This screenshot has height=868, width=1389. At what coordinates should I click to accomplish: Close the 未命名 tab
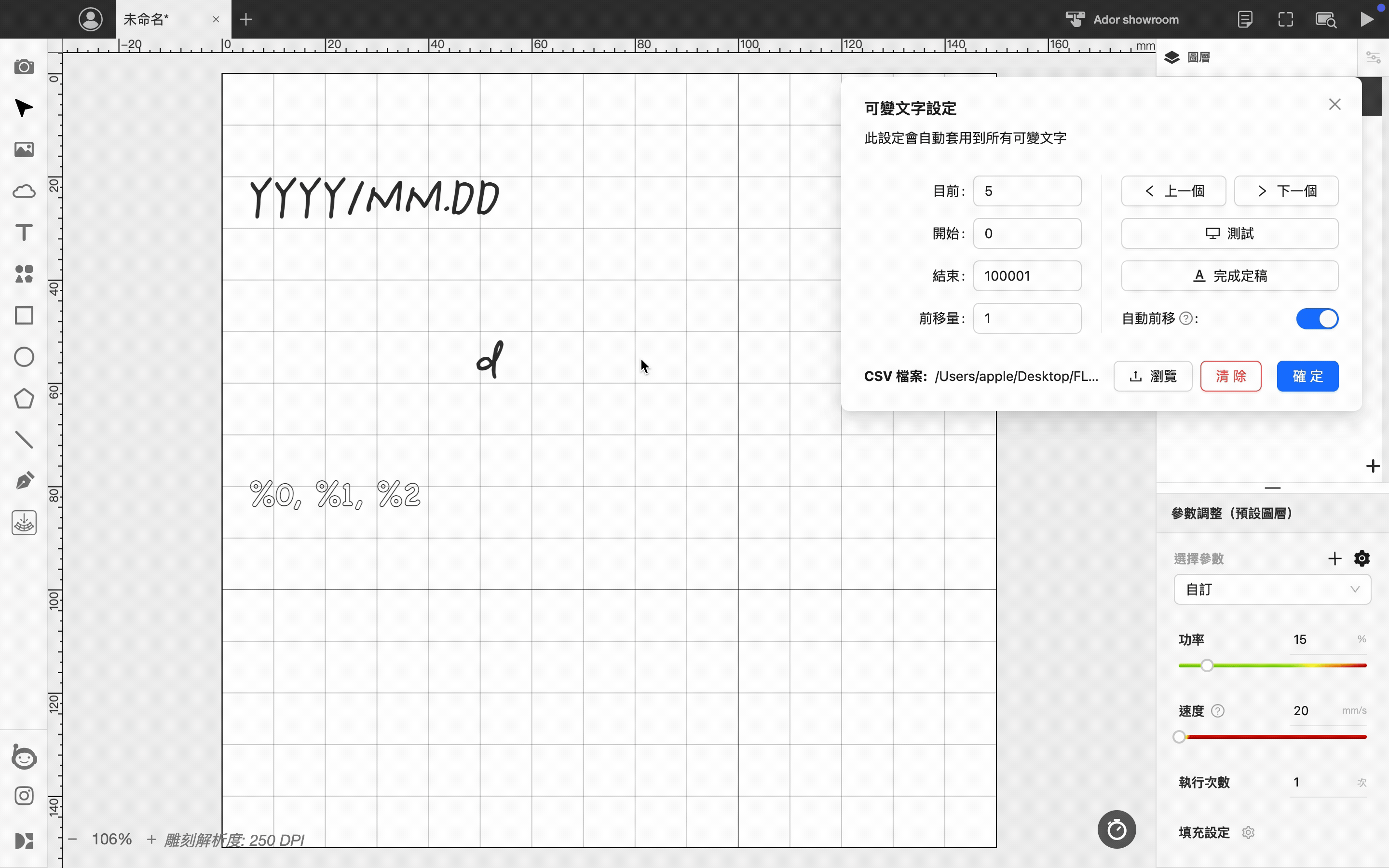(216, 19)
